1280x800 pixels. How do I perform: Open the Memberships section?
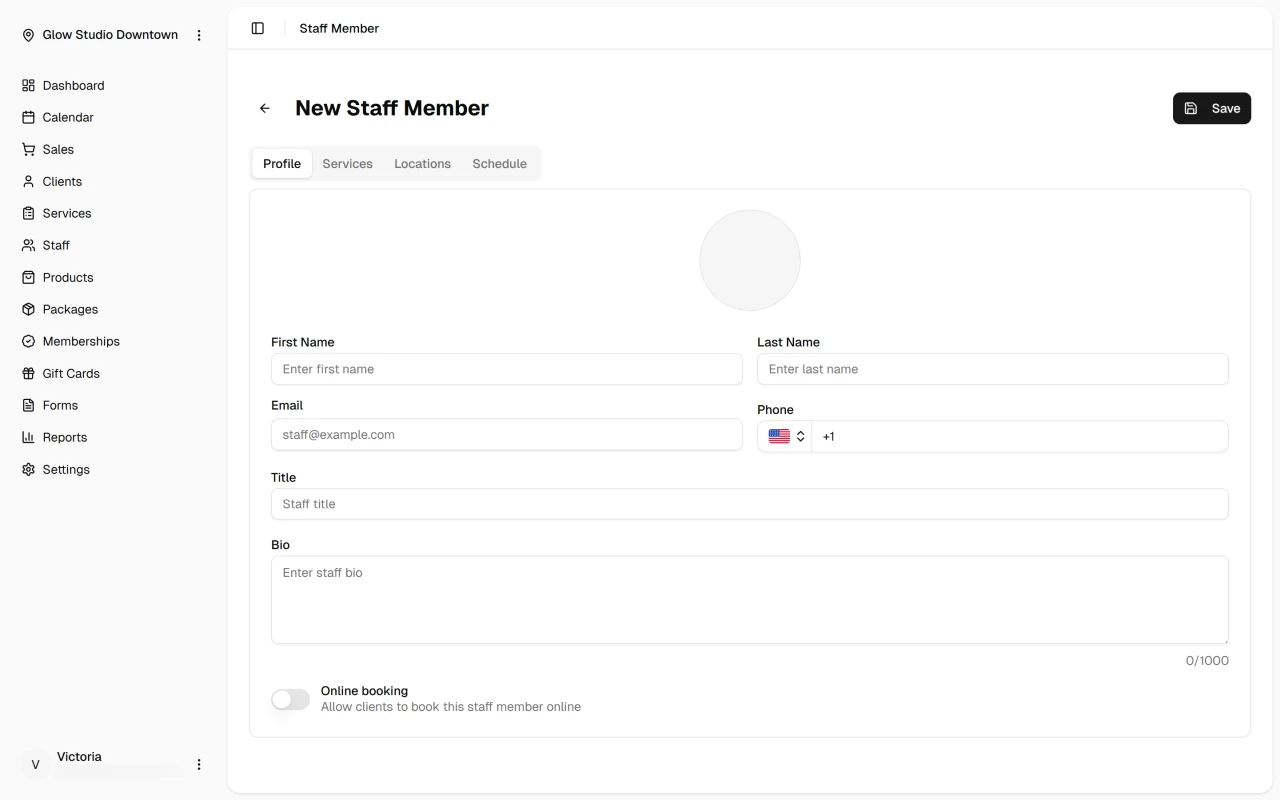click(81, 342)
